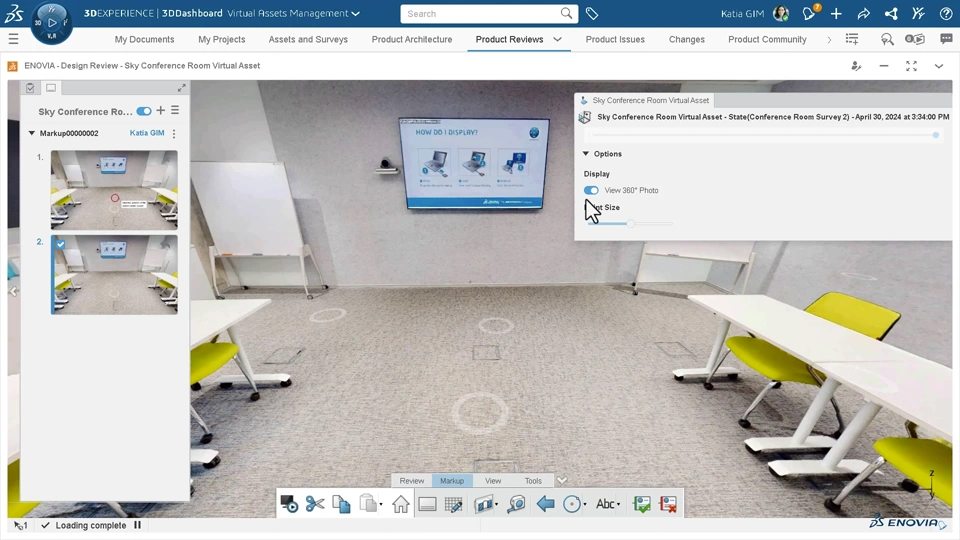Image resolution: width=960 pixels, height=540 pixels.
Task: Open the left hamburger menu
Action: point(13,39)
